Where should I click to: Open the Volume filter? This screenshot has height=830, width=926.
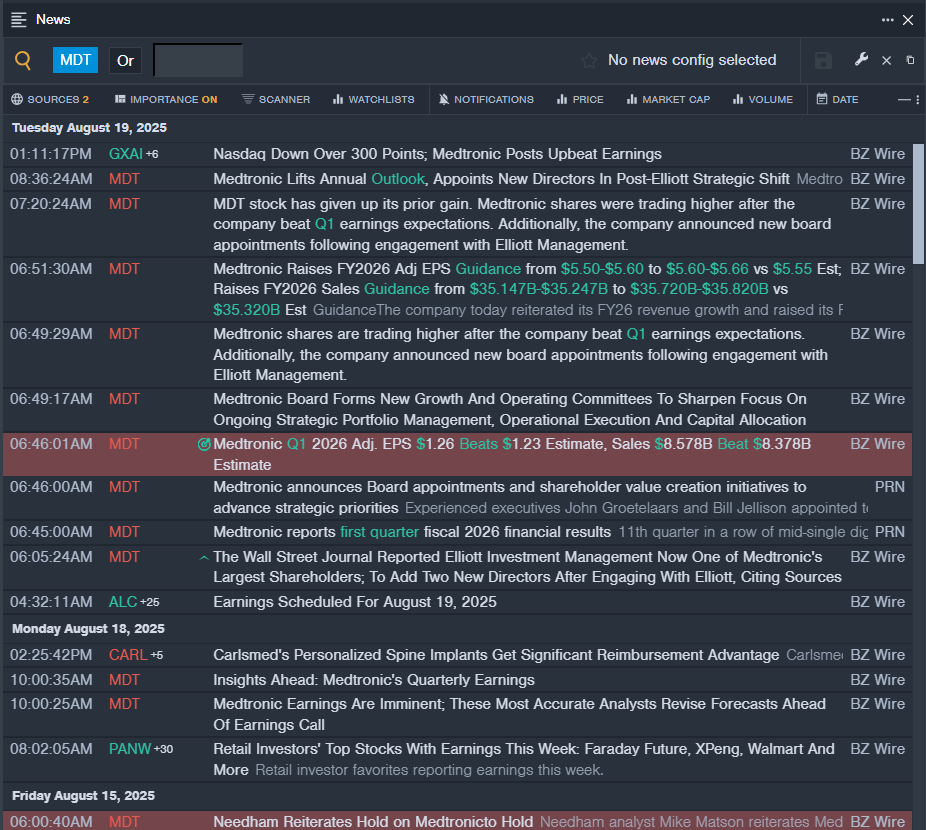762,99
